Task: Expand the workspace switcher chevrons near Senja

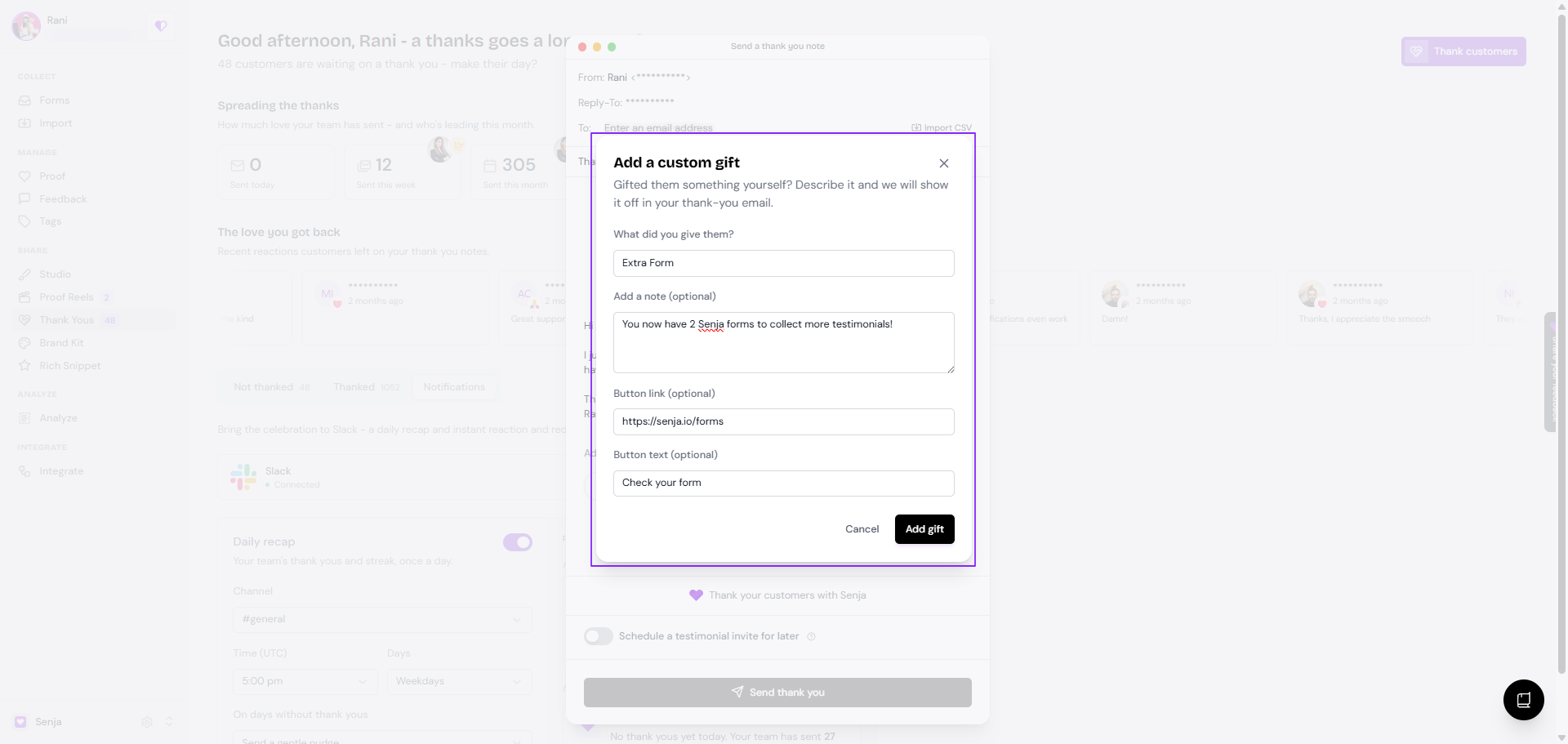Action: (169, 722)
